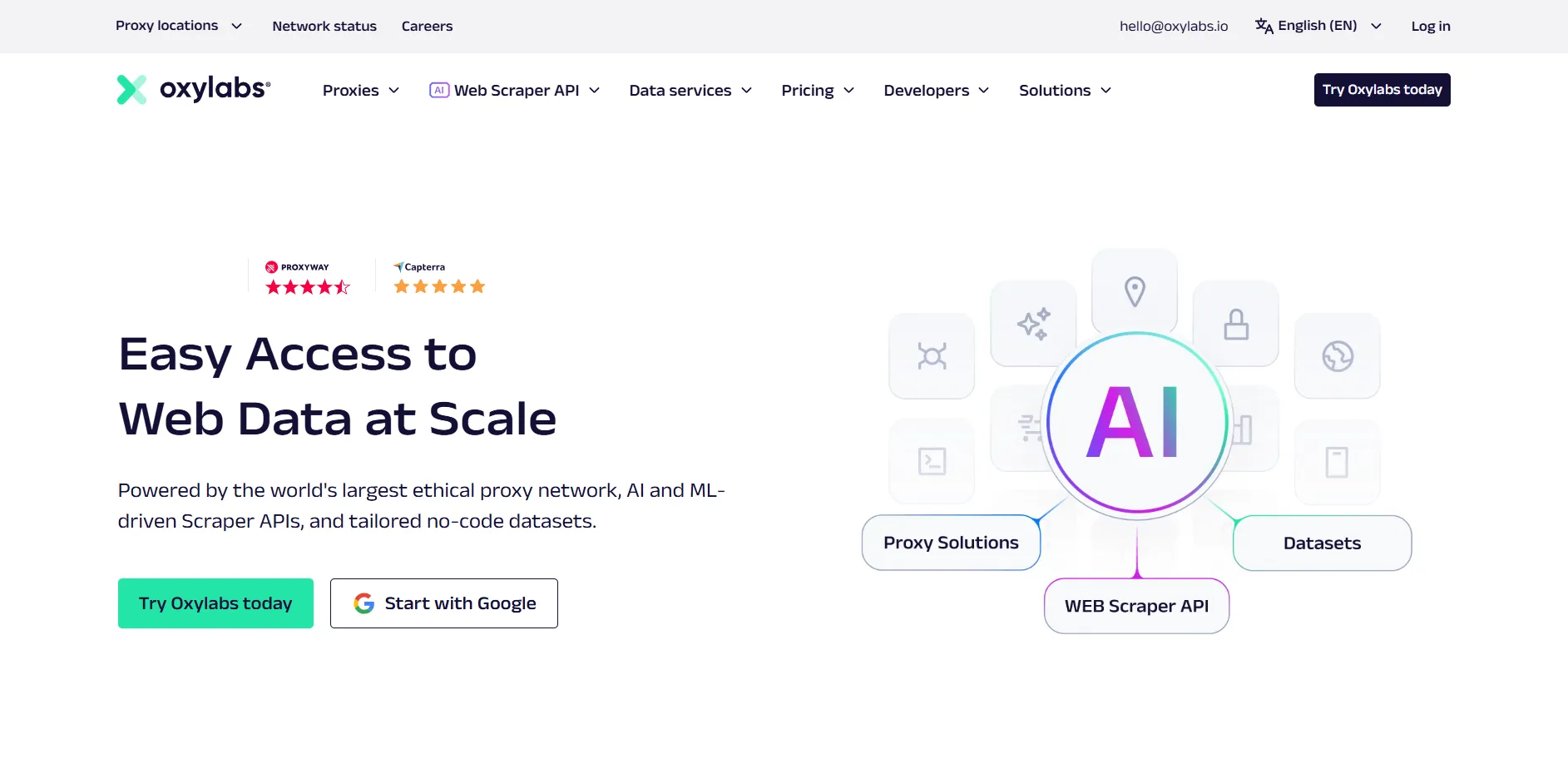This screenshot has height=764, width=1568.
Task: Click the Capterra five-star rating
Action: pos(438,286)
